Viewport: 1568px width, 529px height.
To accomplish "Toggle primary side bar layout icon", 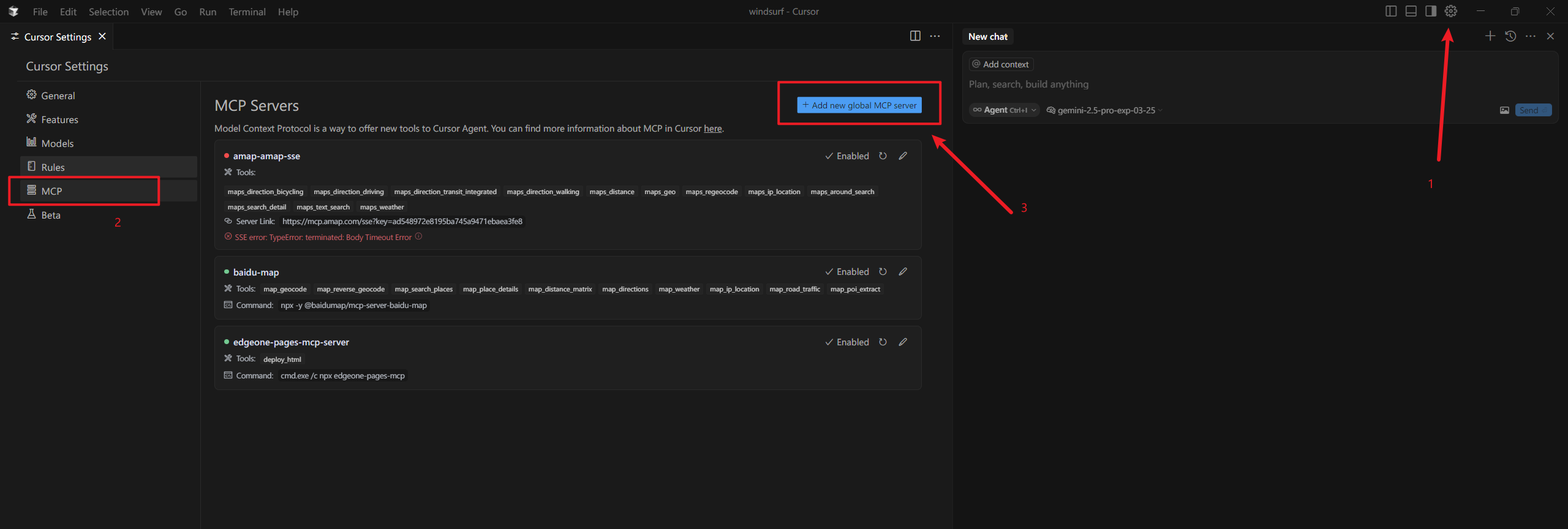I will pyautogui.click(x=1391, y=11).
